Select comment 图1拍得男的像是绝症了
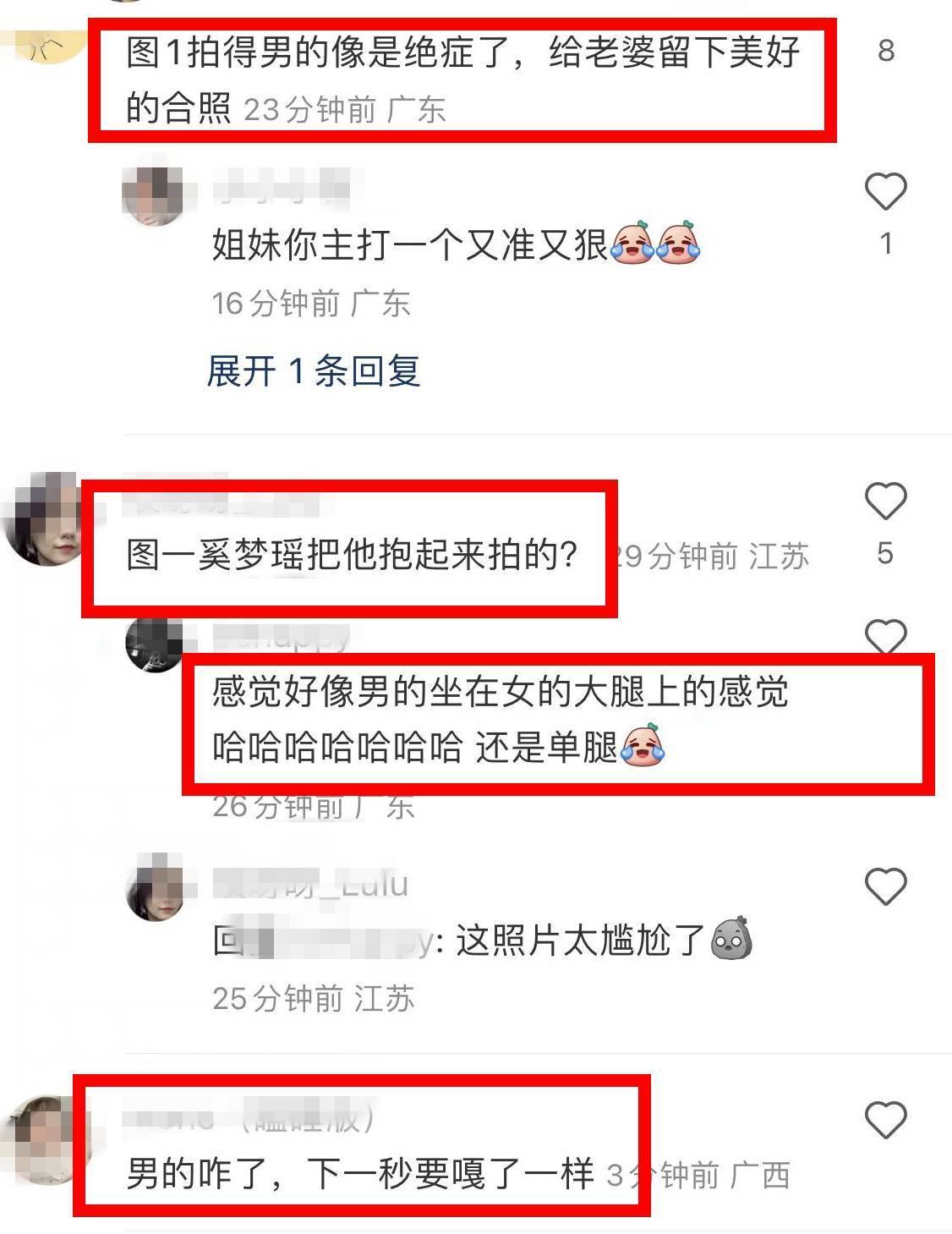Image resolution: width=952 pixels, height=1234 pixels. point(462,80)
